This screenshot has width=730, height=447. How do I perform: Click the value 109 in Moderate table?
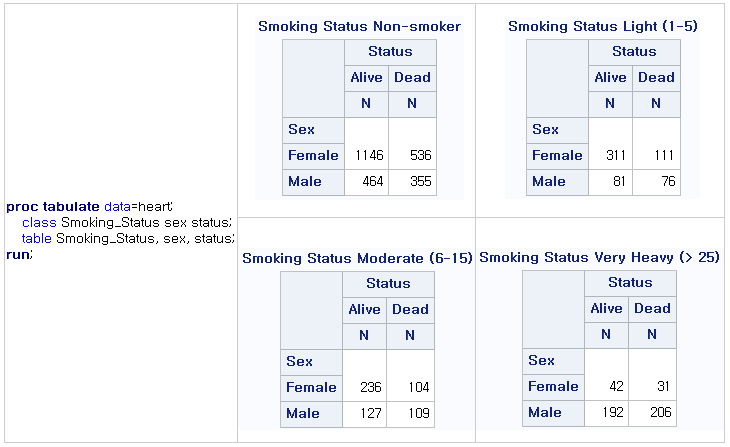click(x=419, y=413)
